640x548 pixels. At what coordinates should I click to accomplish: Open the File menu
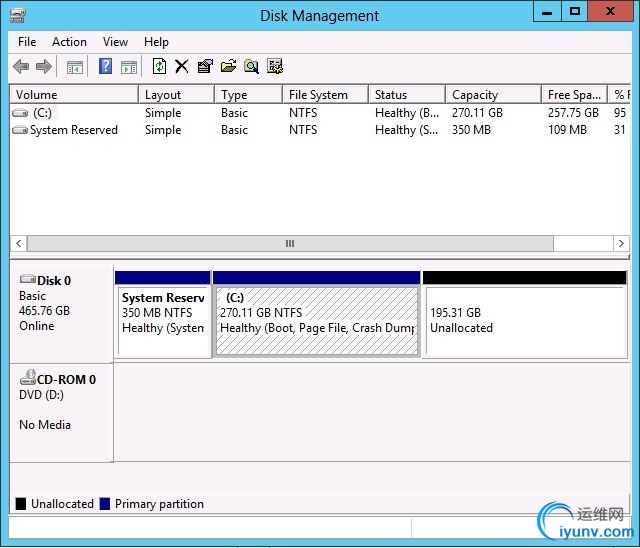(x=27, y=42)
